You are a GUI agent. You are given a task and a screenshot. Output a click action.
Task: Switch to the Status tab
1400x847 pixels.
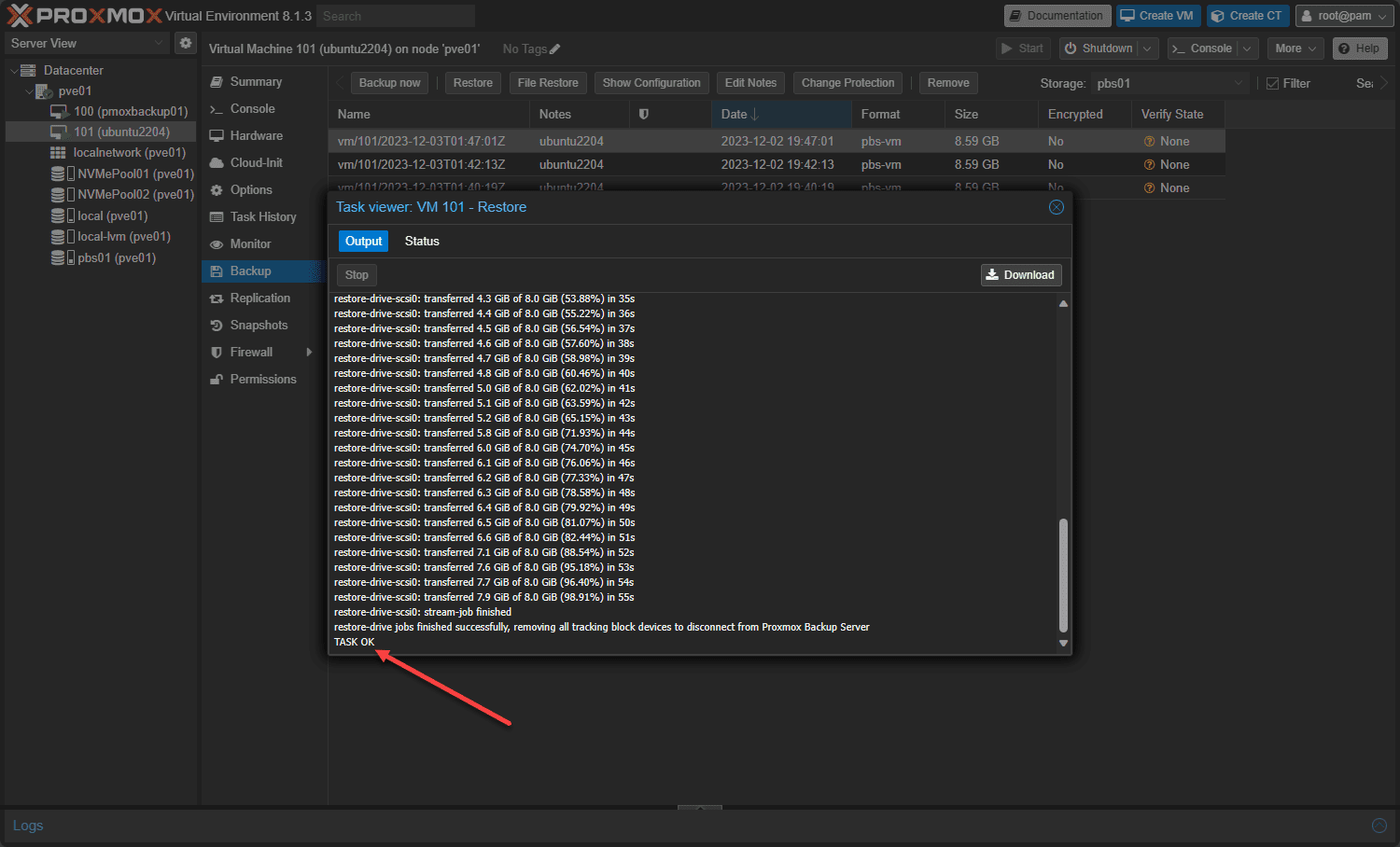pos(422,242)
